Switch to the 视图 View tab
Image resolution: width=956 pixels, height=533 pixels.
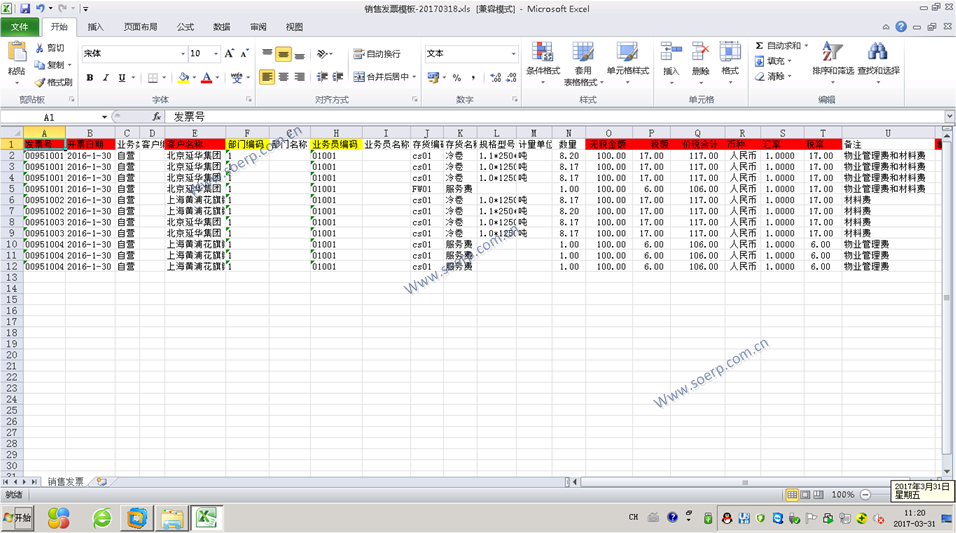294,27
